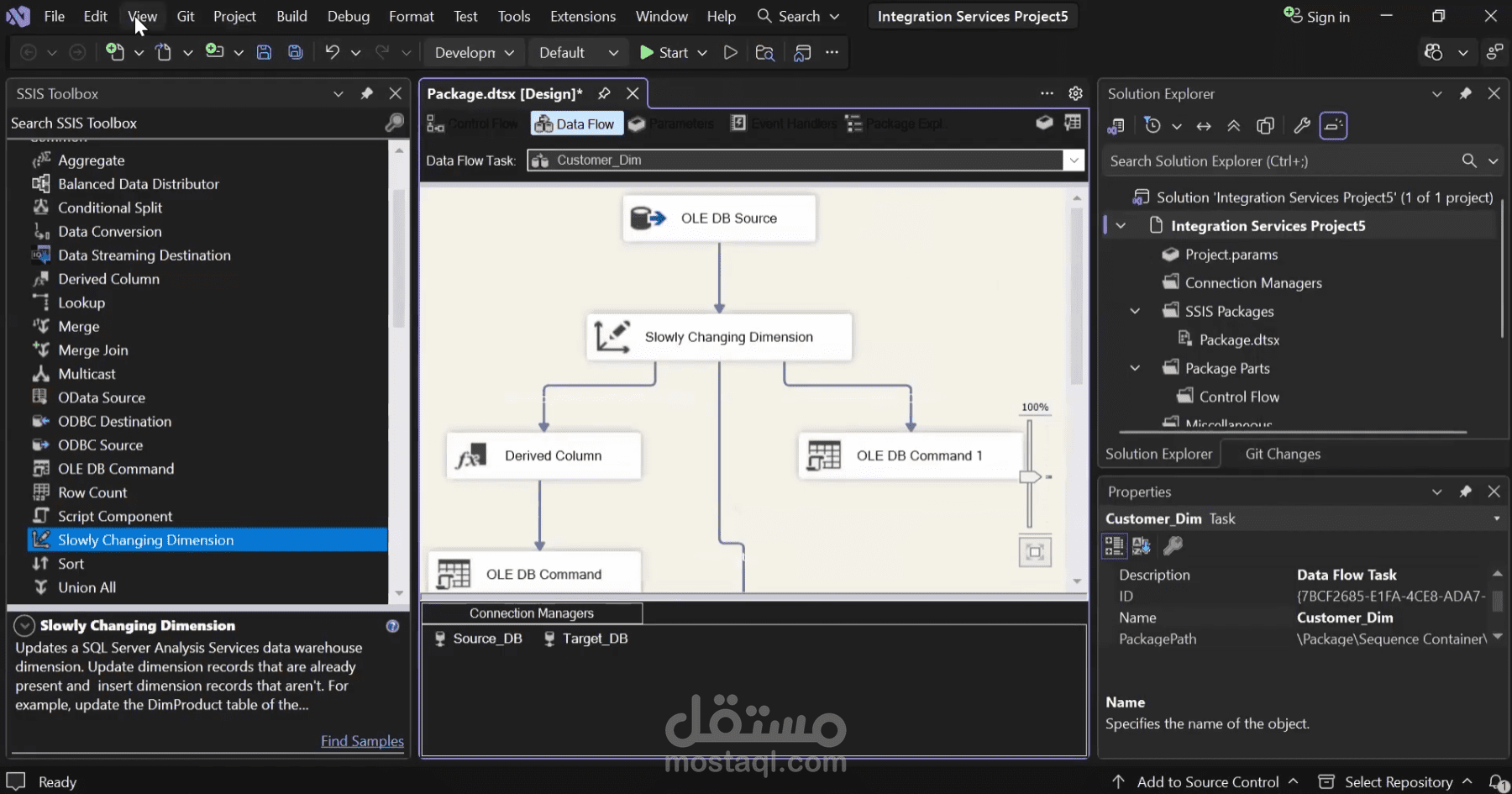This screenshot has height=794, width=1512.
Task: Collapse the SSIS Packages folder
Action: [x=1135, y=311]
